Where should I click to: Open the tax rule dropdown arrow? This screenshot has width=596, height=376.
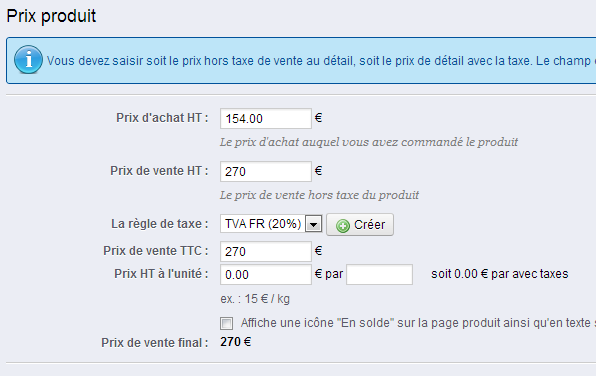click(314, 224)
